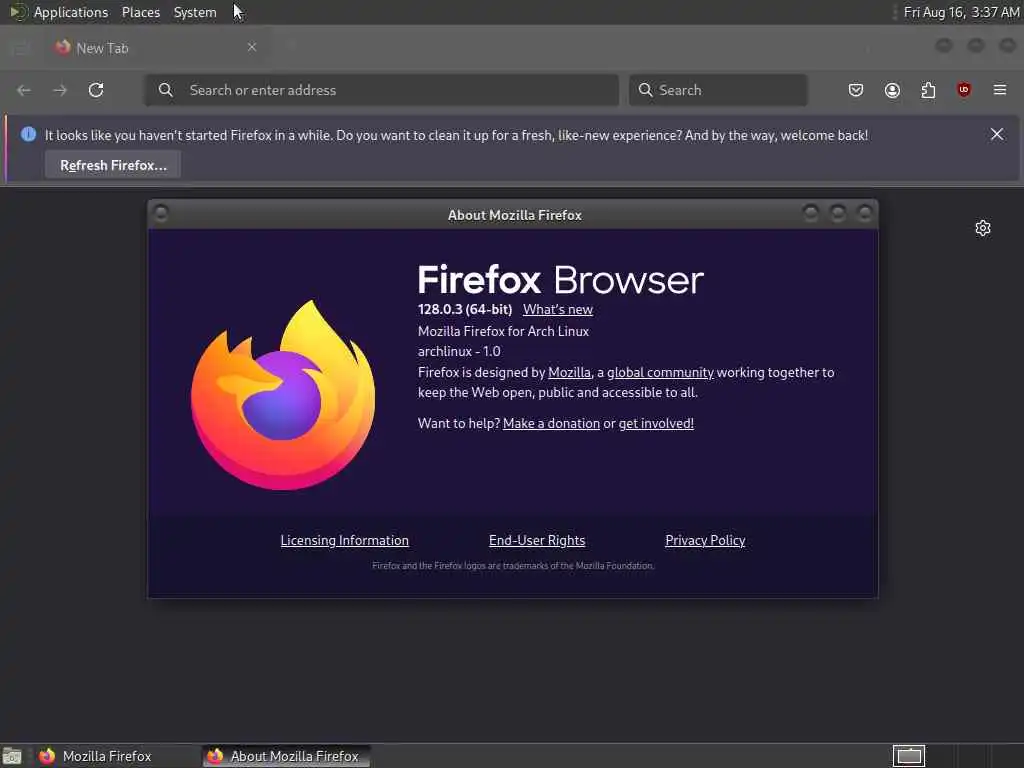Open the uBlock Origin shield icon

point(964,90)
